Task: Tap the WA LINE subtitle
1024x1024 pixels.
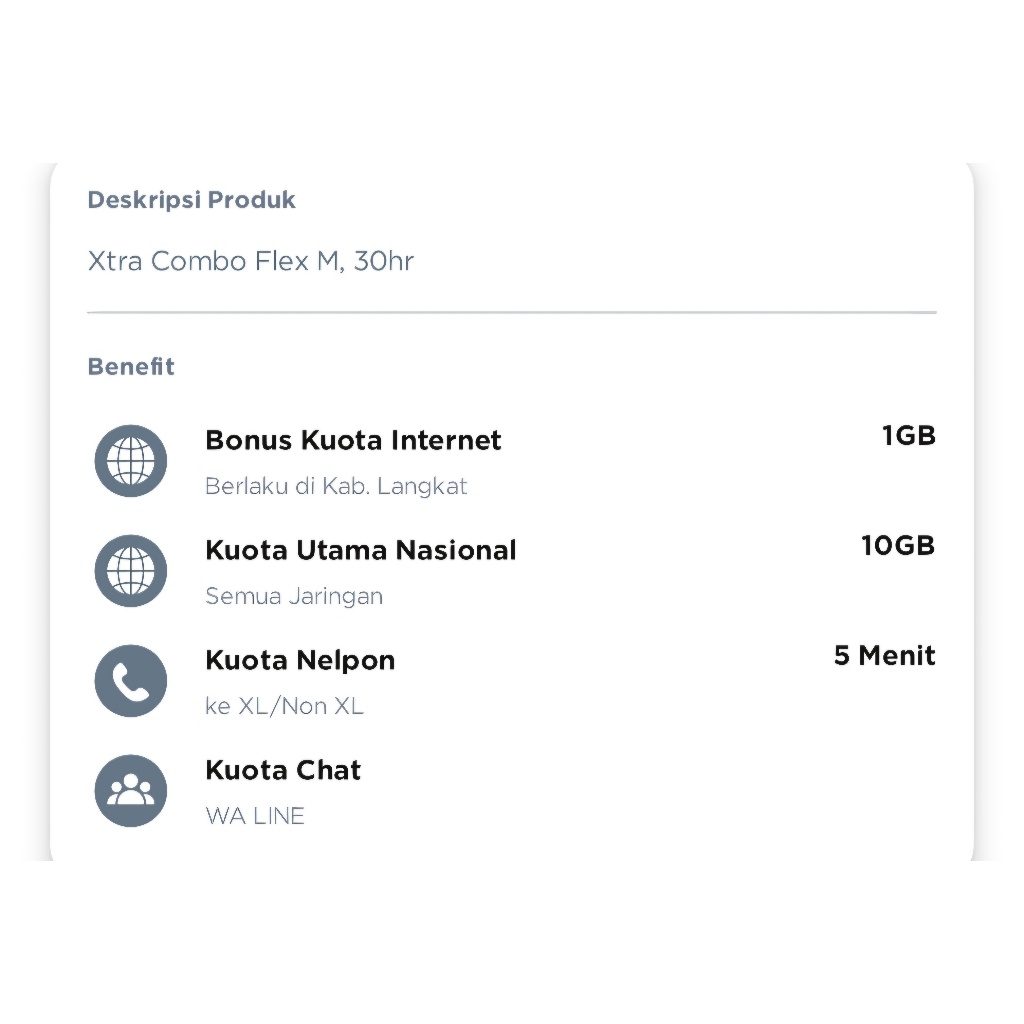Action: click(255, 816)
